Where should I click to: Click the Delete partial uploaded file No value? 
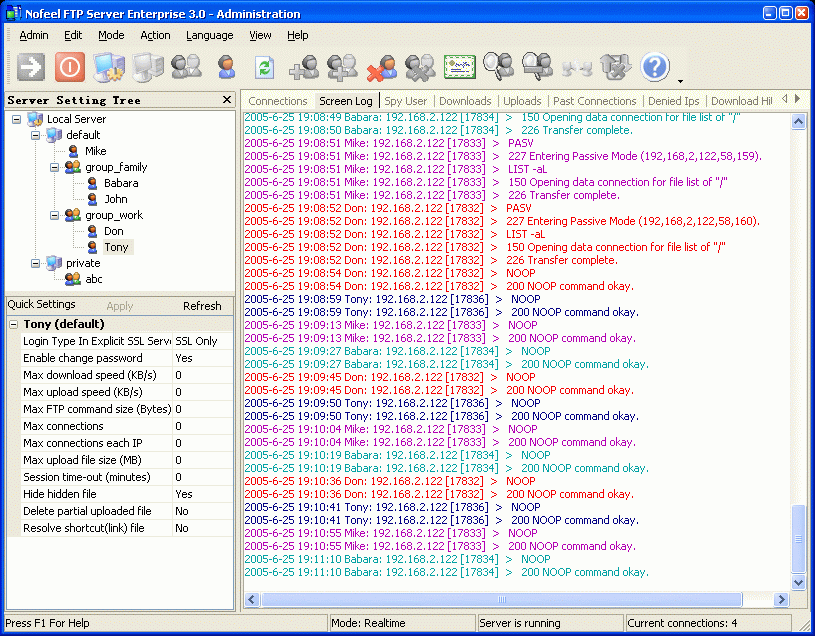[x=203, y=511]
